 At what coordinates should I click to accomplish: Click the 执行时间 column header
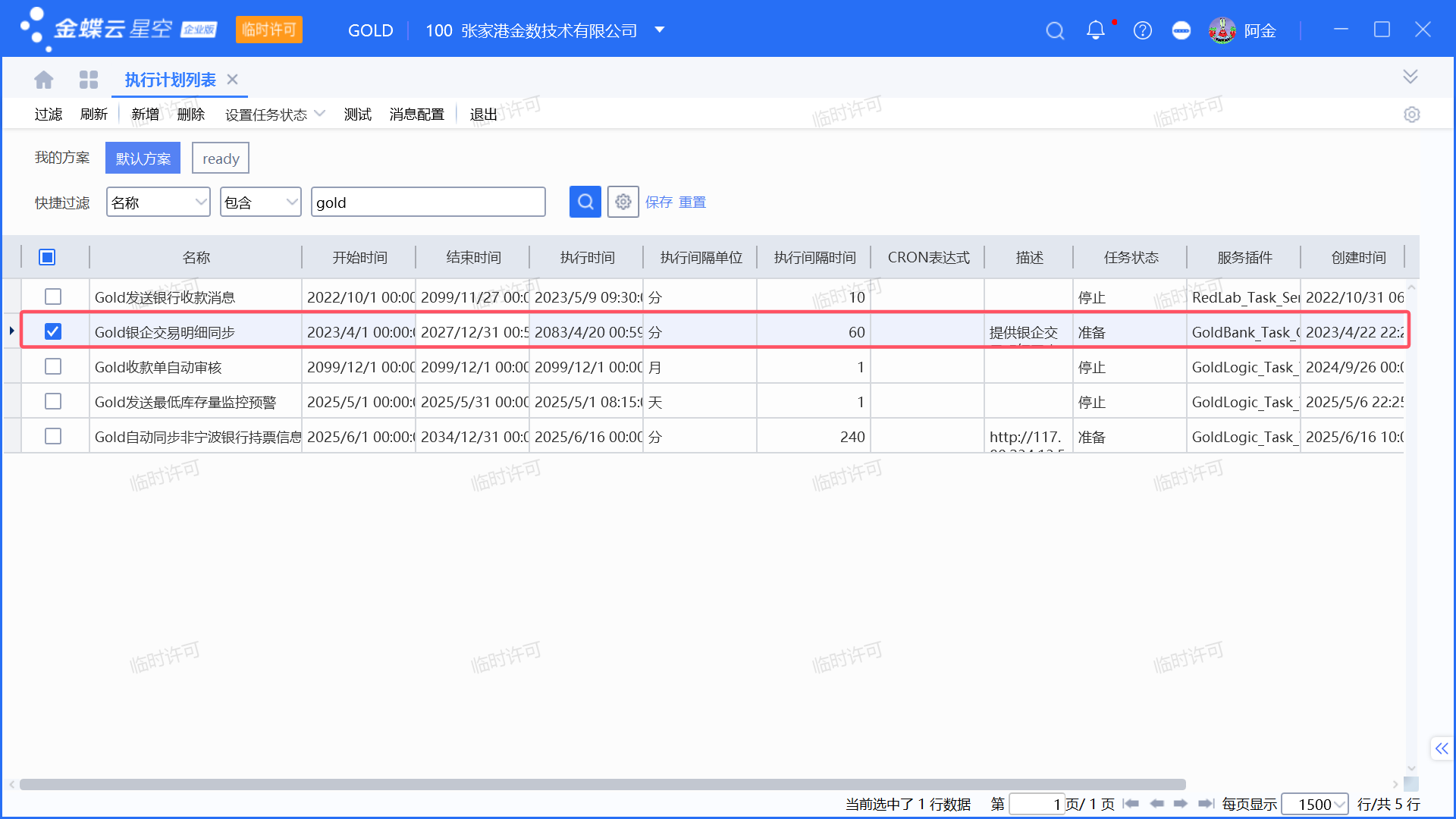click(587, 257)
